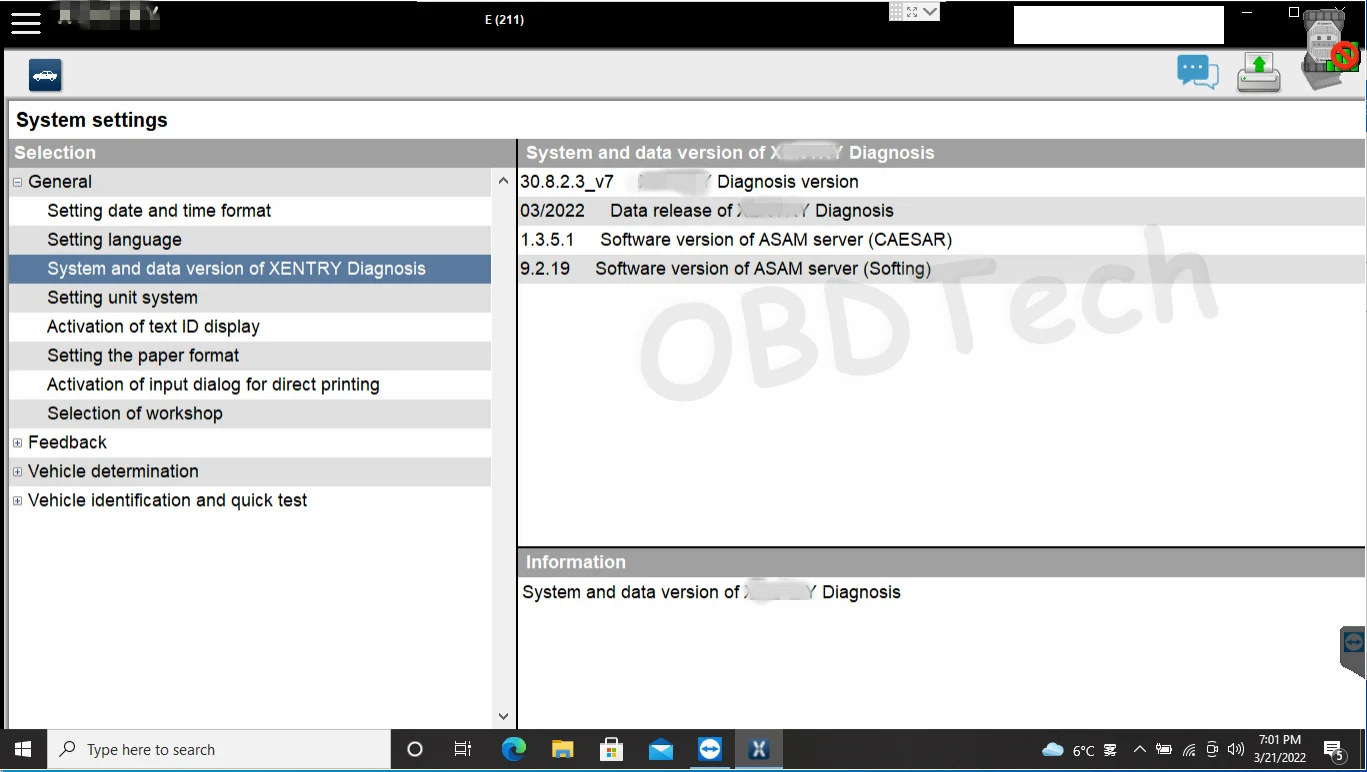Open the chat feedback speech bubbles icon
This screenshot has width=1367, height=772.
coord(1198,72)
